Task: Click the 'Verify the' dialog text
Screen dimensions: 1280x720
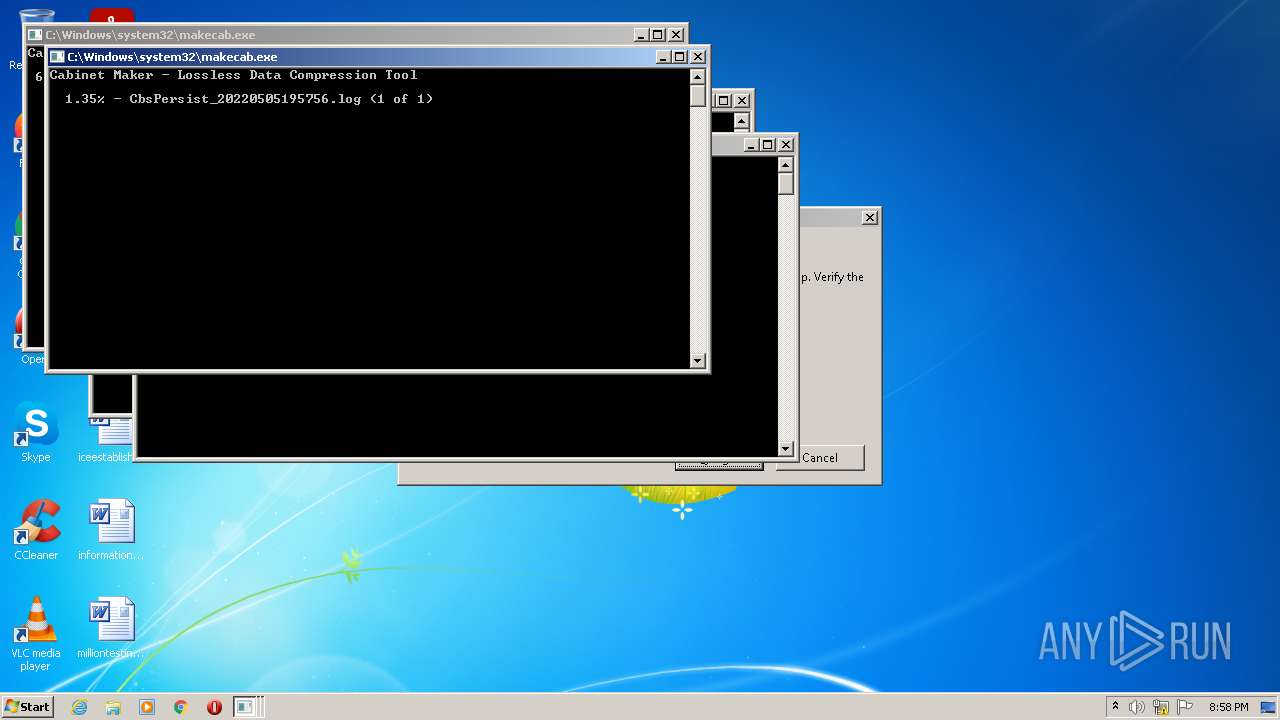Action: point(838,277)
